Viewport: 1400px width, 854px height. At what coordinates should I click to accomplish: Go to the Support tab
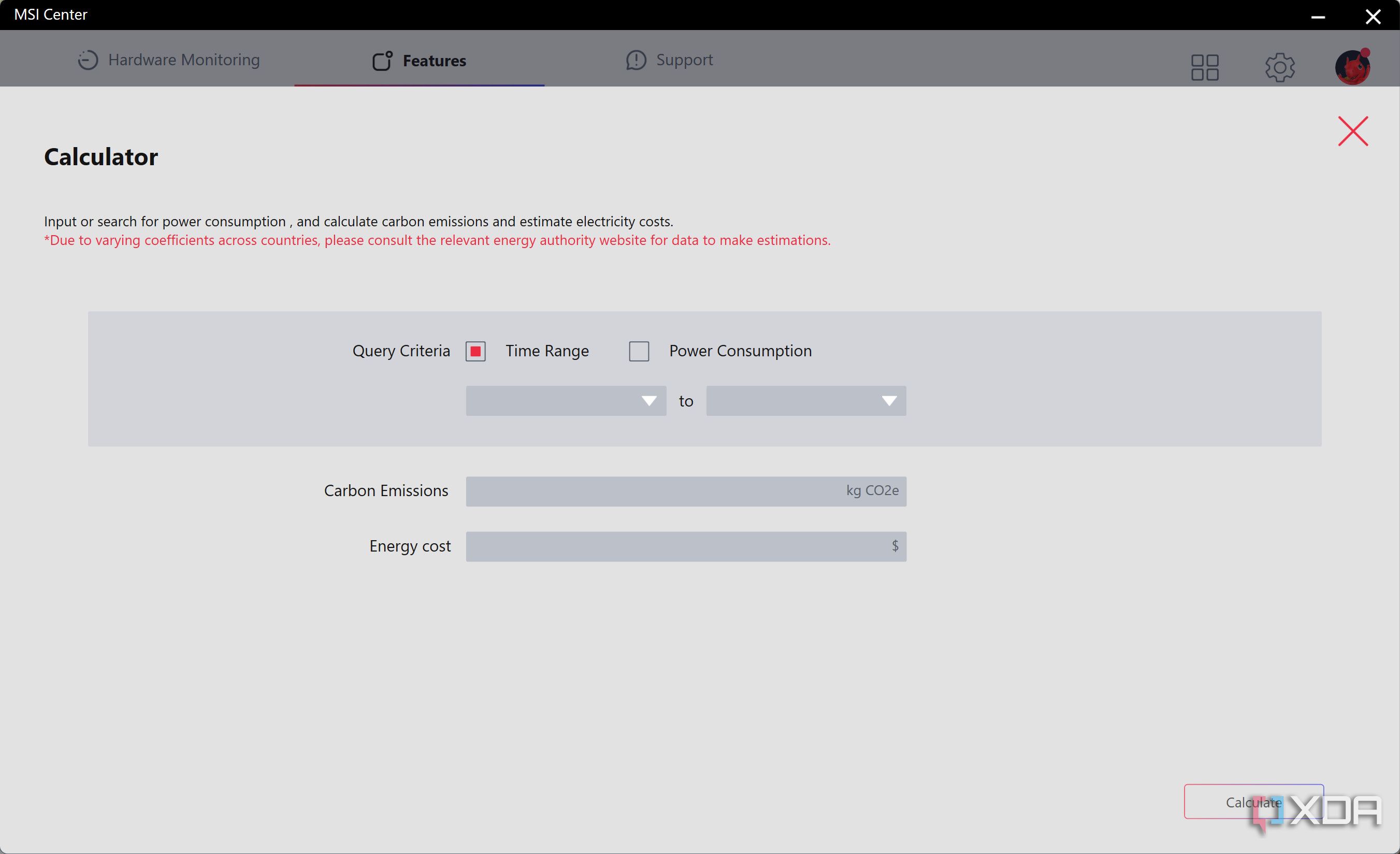click(669, 60)
